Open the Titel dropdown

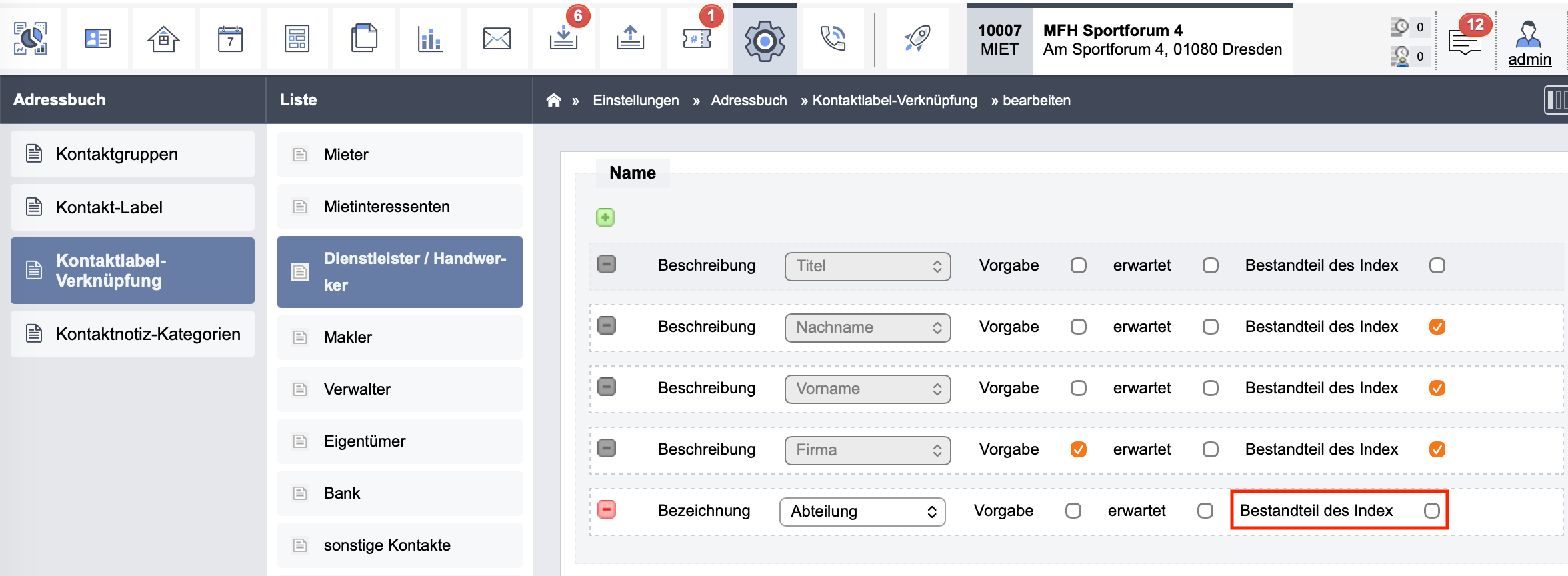pos(868,266)
